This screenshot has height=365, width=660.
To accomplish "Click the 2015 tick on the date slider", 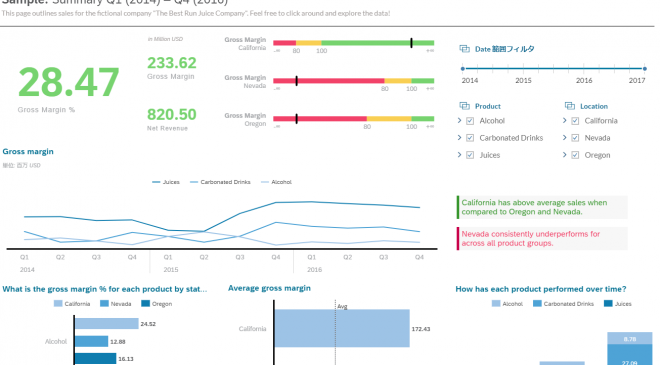I will pos(523,69).
